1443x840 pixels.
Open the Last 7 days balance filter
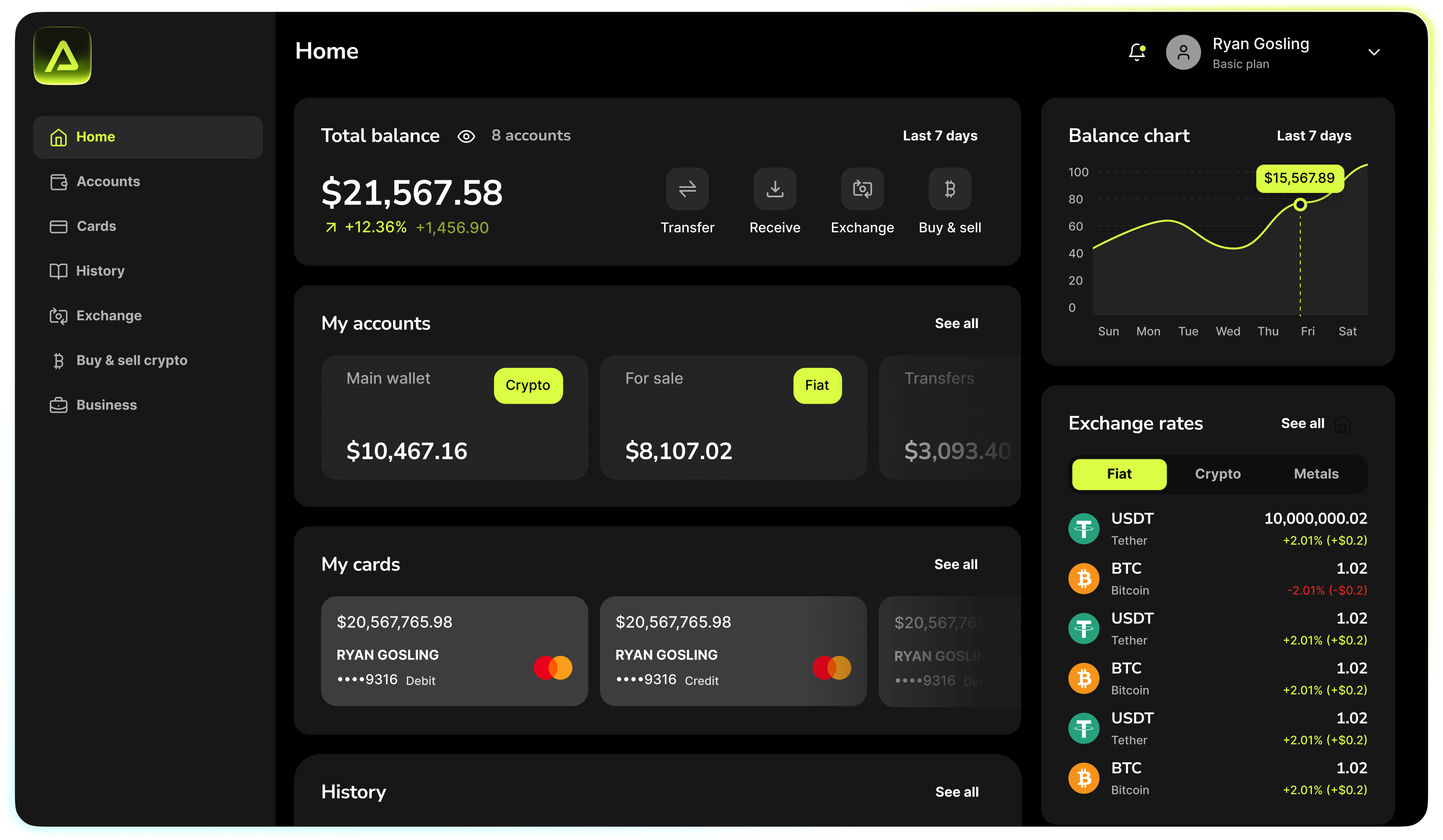[940, 136]
